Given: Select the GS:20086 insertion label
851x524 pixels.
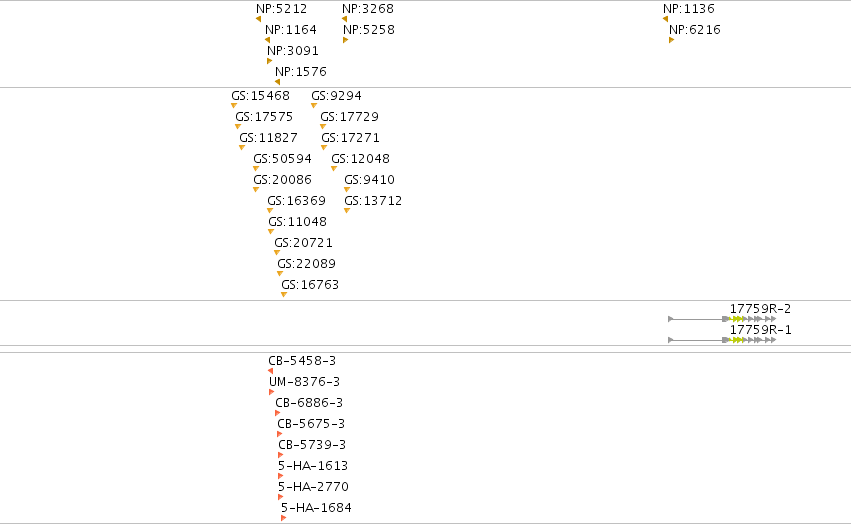Looking at the screenshot, I should [x=283, y=180].
